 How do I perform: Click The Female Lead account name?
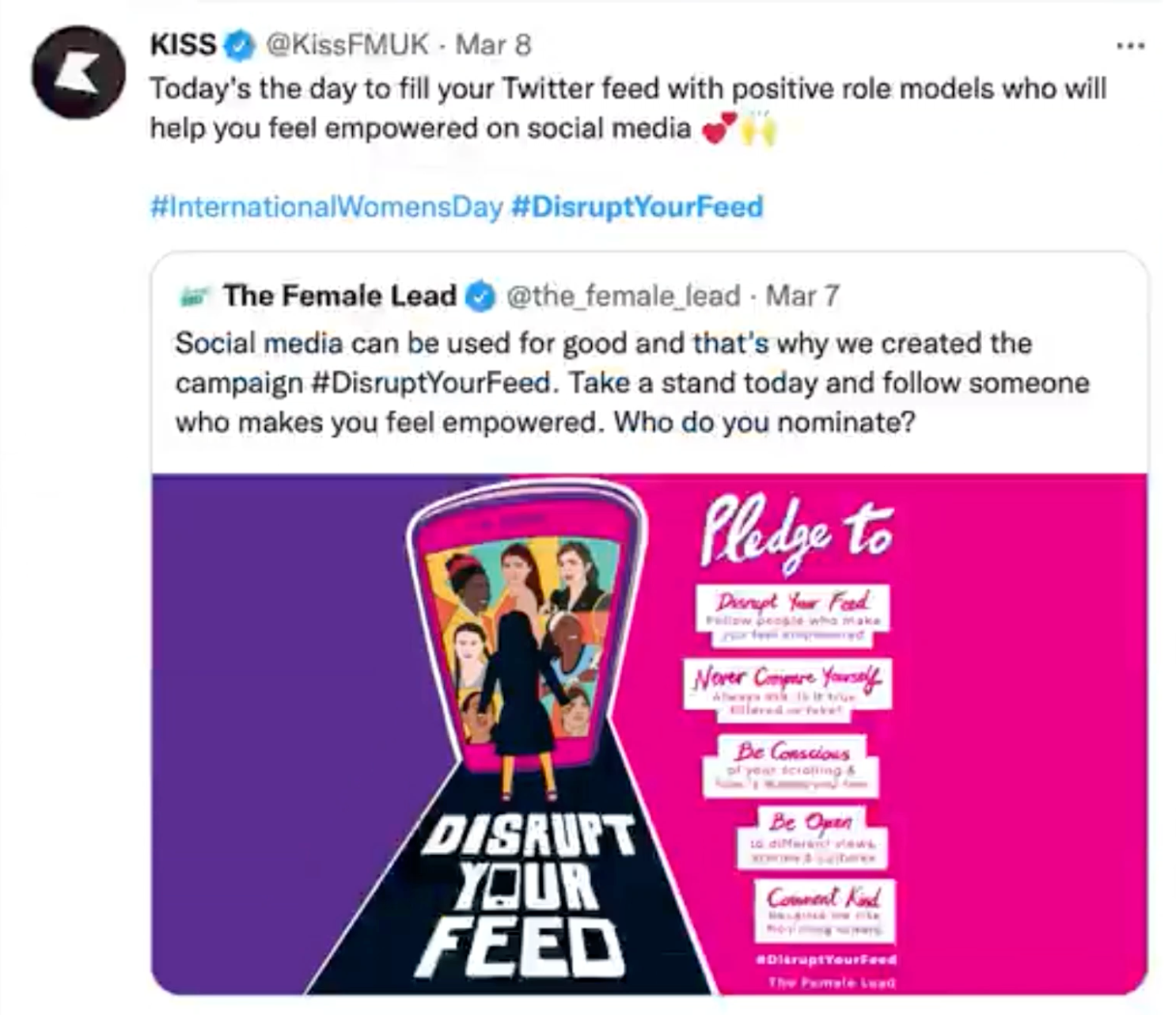[x=340, y=295]
